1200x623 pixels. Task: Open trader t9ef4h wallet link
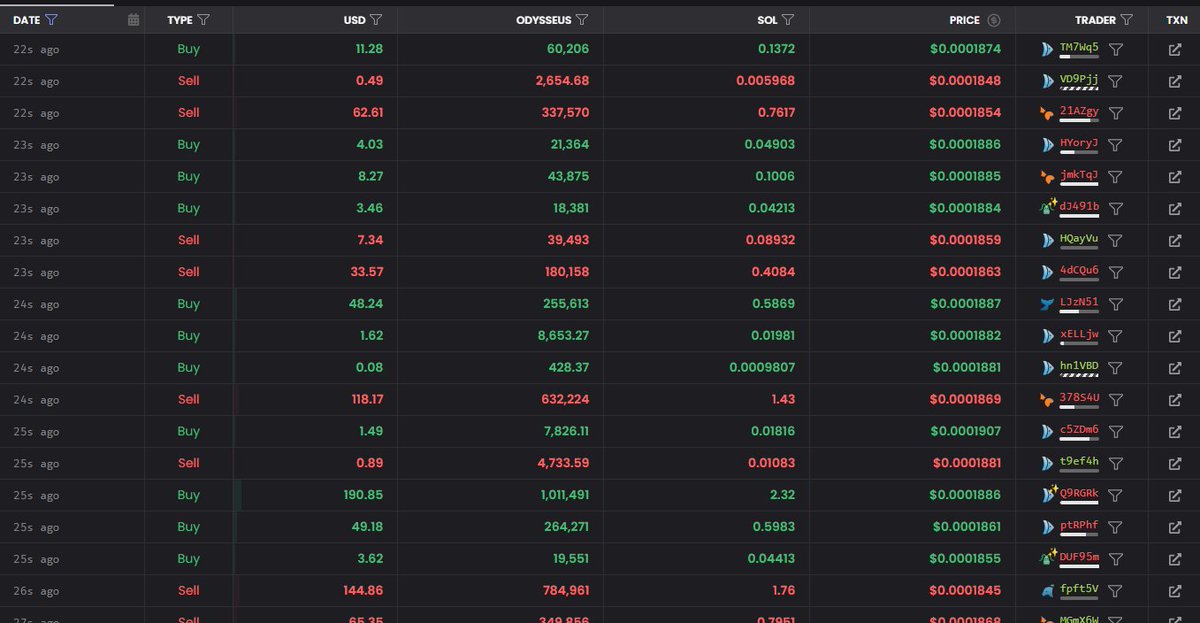pos(1079,462)
